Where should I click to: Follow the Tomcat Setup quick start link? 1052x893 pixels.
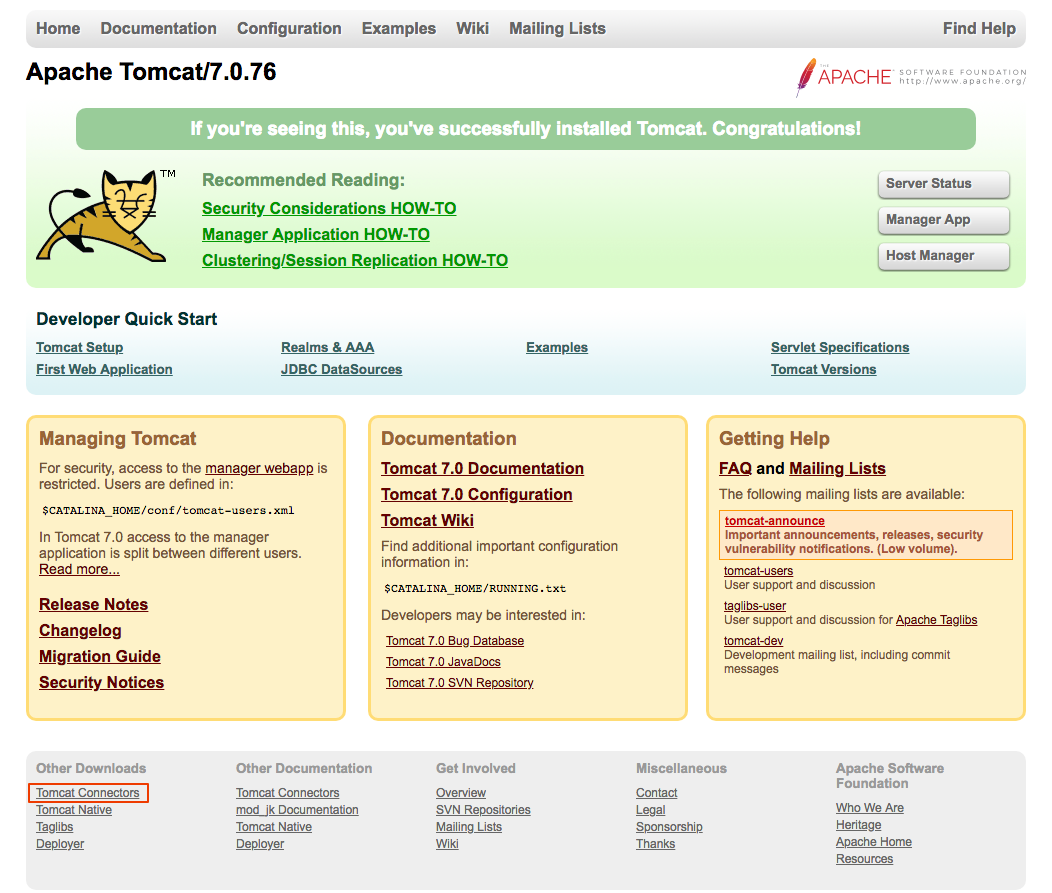click(x=79, y=348)
